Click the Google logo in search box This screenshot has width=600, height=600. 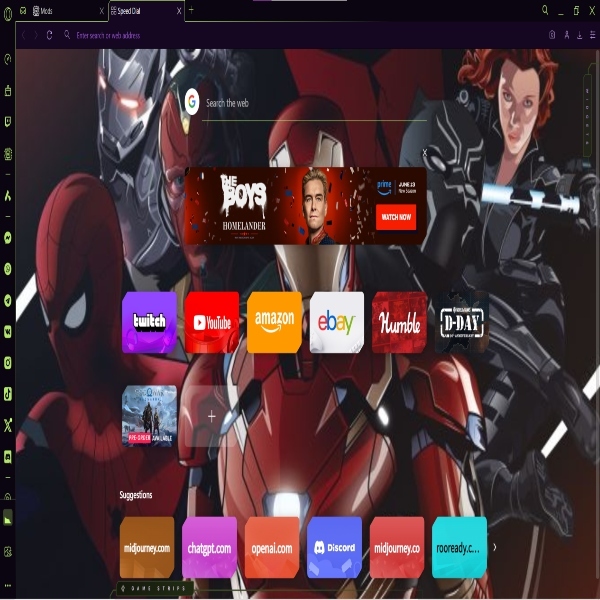point(192,102)
